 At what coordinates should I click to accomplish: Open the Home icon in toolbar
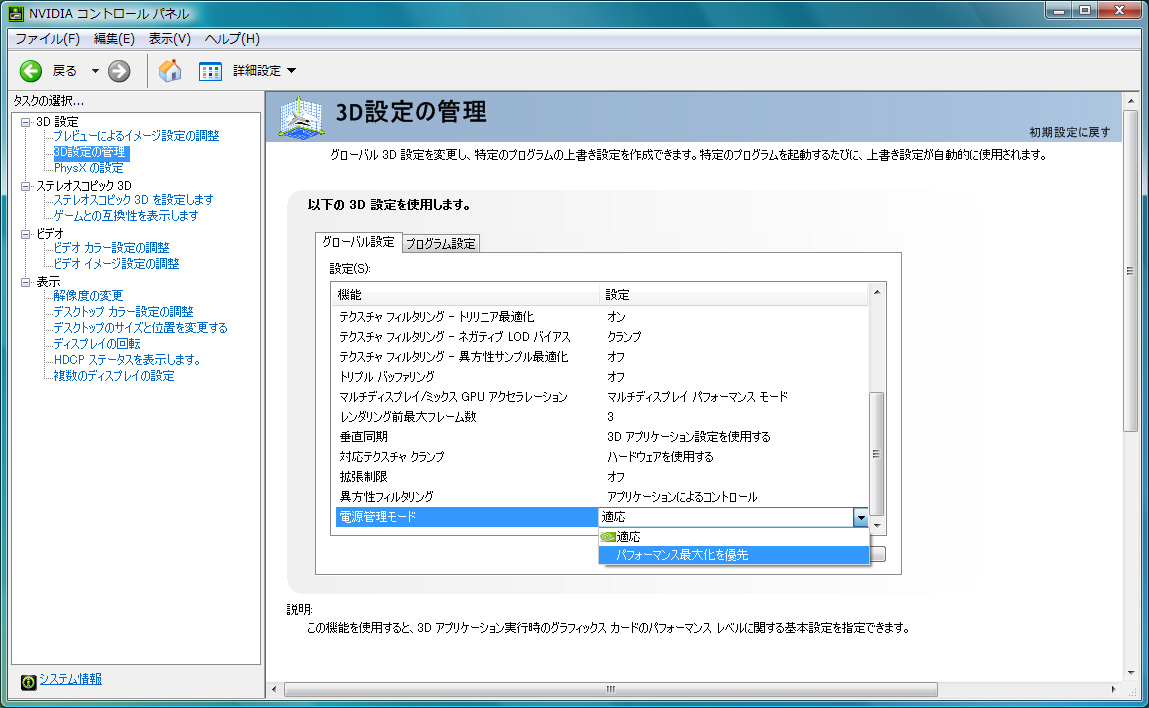pyautogui.click(x=170, y=71)
